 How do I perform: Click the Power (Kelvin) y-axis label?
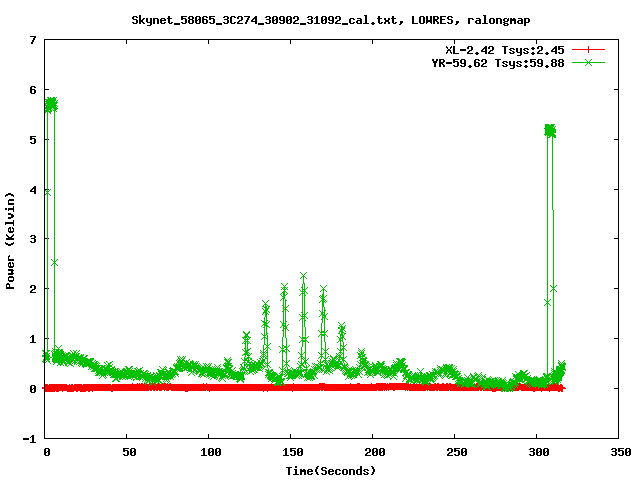10,241
